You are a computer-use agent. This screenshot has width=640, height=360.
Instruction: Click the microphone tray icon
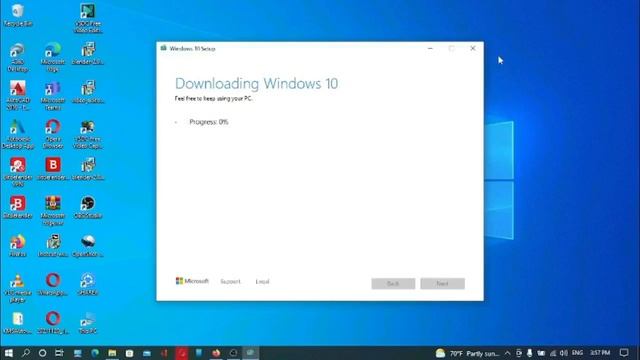click(529, 353)
